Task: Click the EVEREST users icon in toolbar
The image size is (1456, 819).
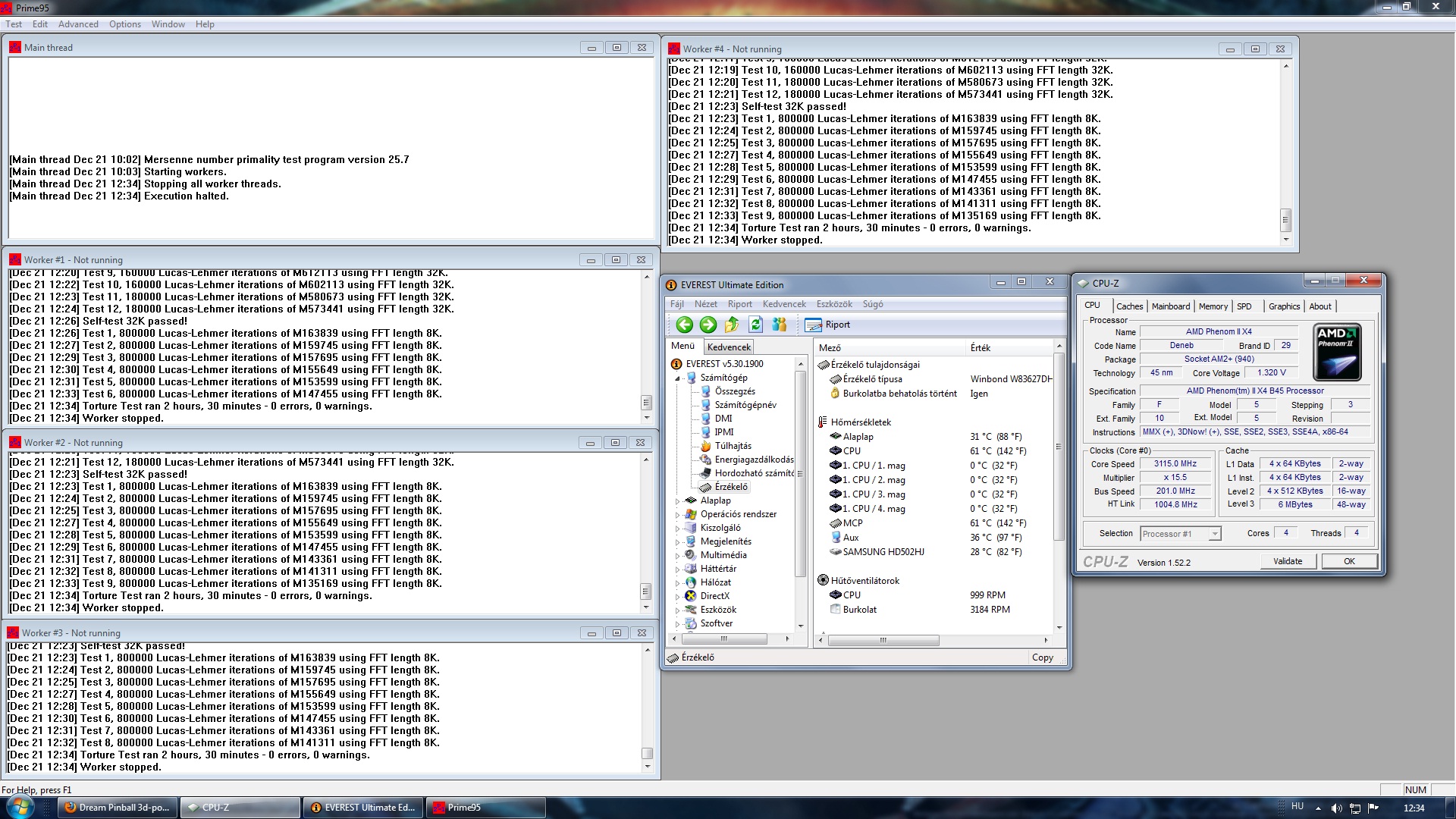Action: [x=780, y=325]
